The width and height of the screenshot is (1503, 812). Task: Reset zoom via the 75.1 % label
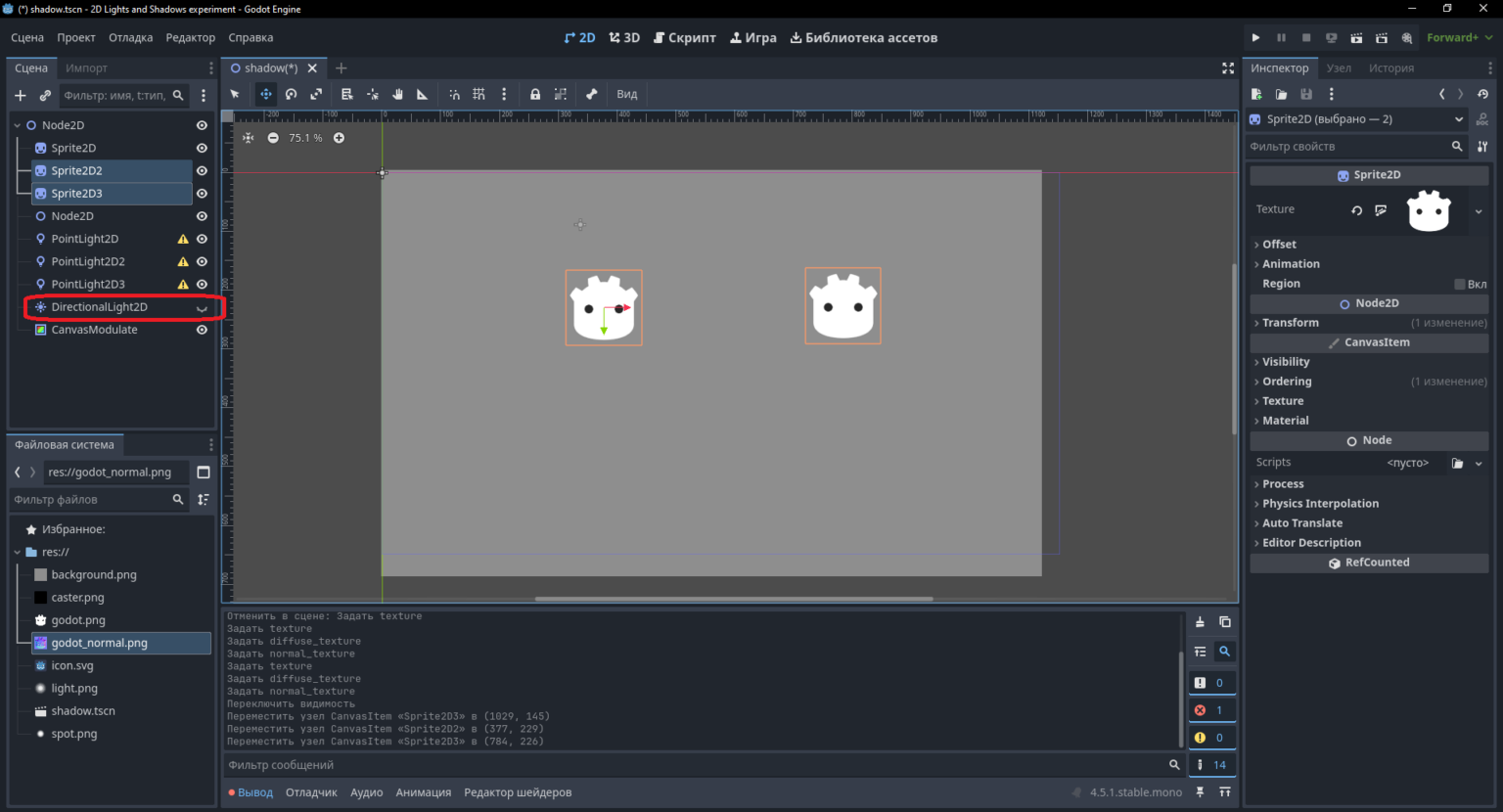(305, 138)
